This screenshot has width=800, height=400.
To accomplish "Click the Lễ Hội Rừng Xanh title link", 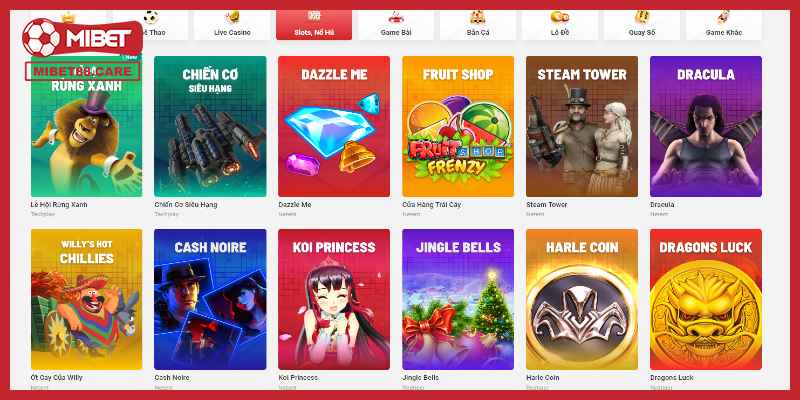I will [x=59, y=205].
